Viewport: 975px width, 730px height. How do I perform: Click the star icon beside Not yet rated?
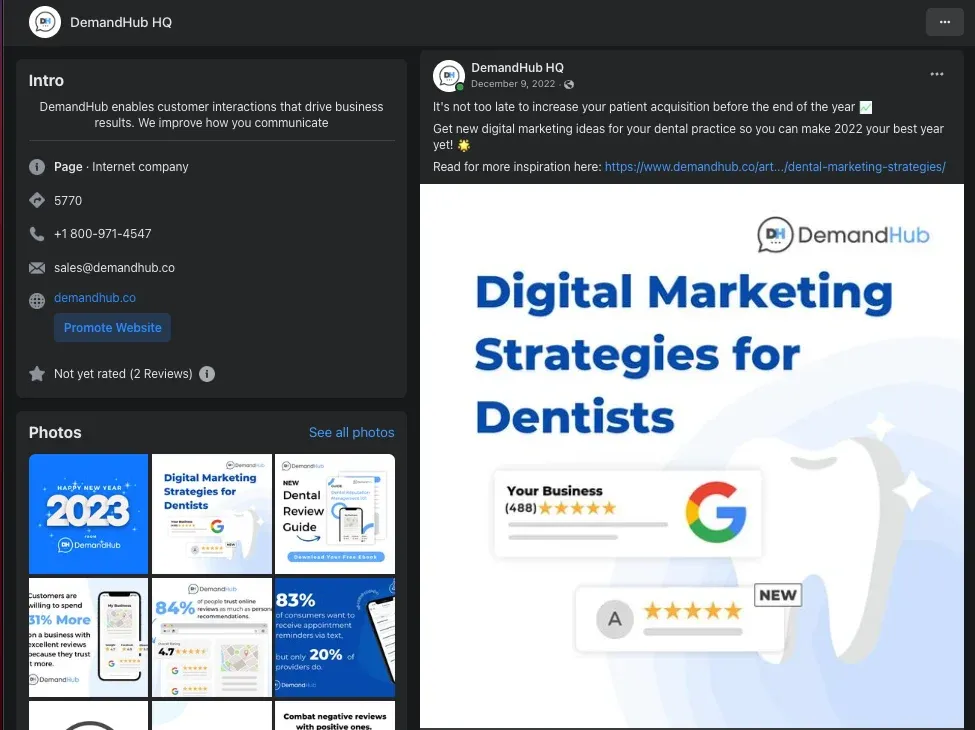pyautogui.click(x=37, y=374)
